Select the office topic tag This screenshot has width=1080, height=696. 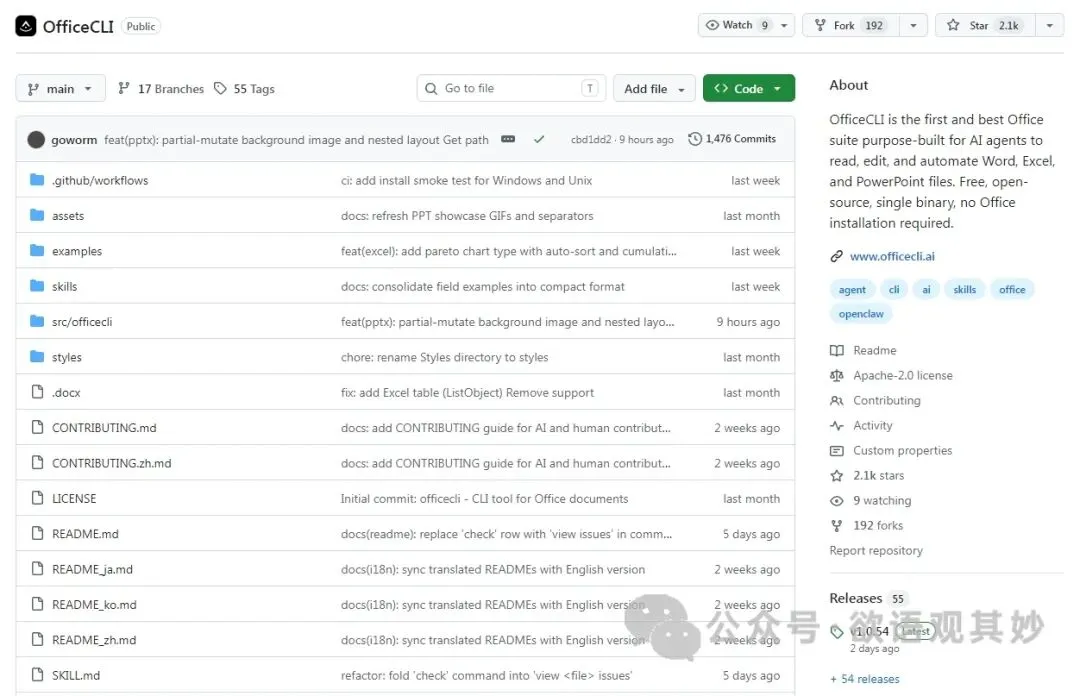pos(1012,289)
